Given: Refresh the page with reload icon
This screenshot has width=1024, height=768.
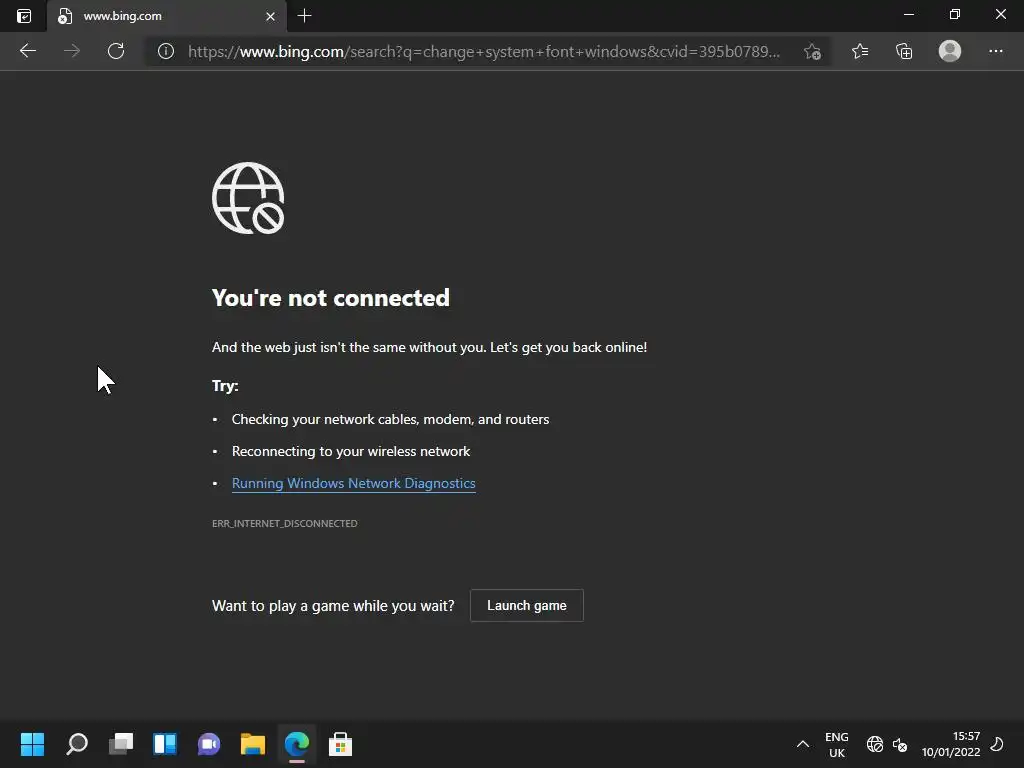Looking at the screenshot, I should (x=116, y=51).
